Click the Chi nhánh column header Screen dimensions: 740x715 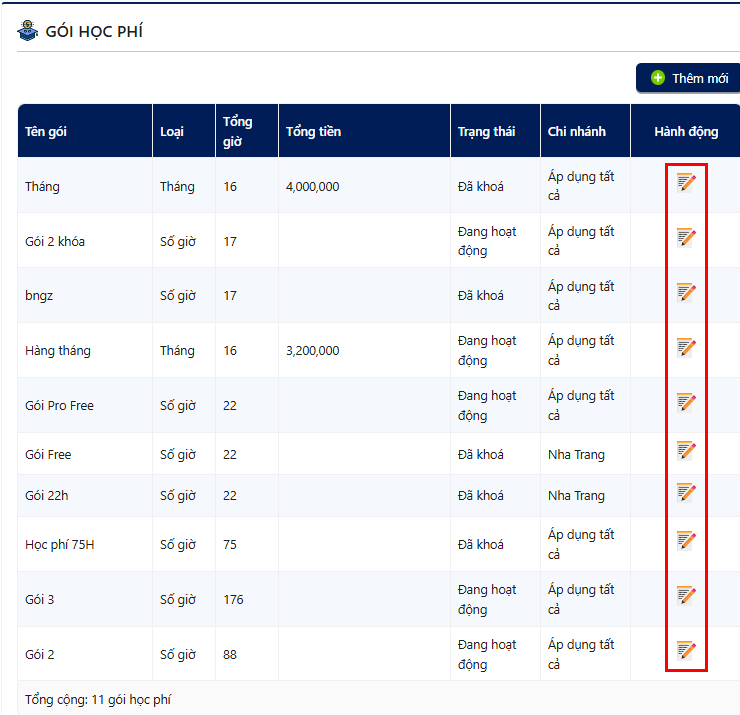coord(576,131)
